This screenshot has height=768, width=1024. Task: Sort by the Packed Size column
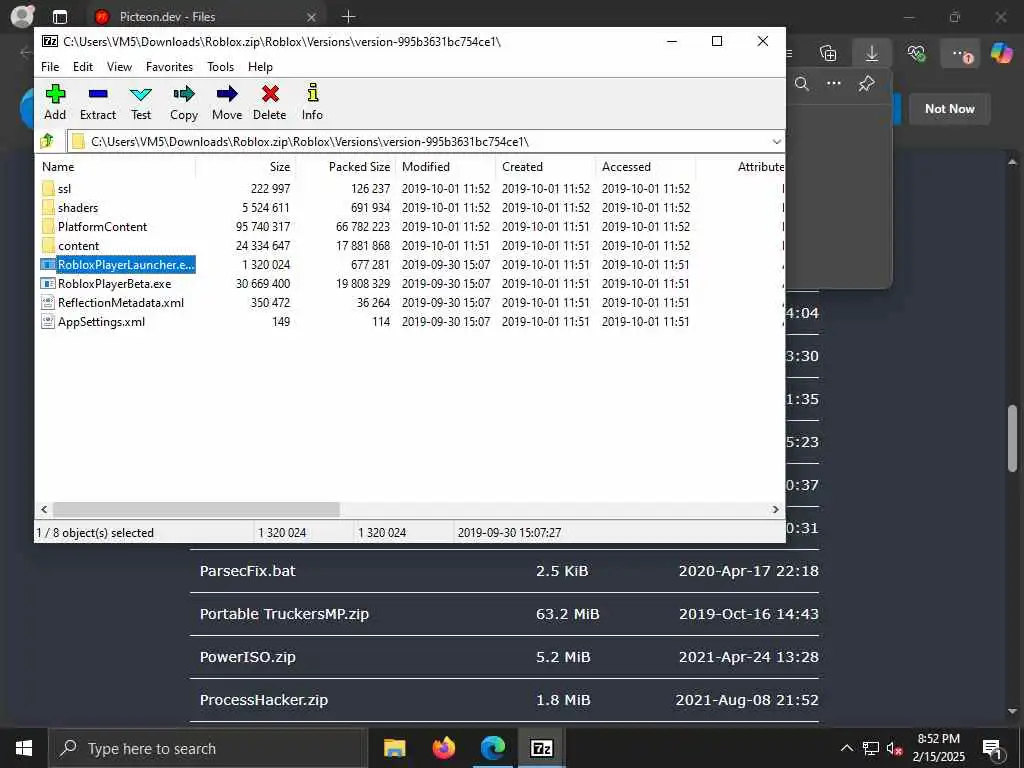[345, 167]
